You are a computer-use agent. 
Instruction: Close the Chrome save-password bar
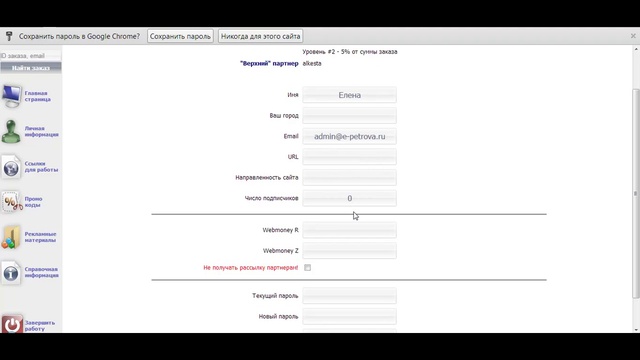633,36
